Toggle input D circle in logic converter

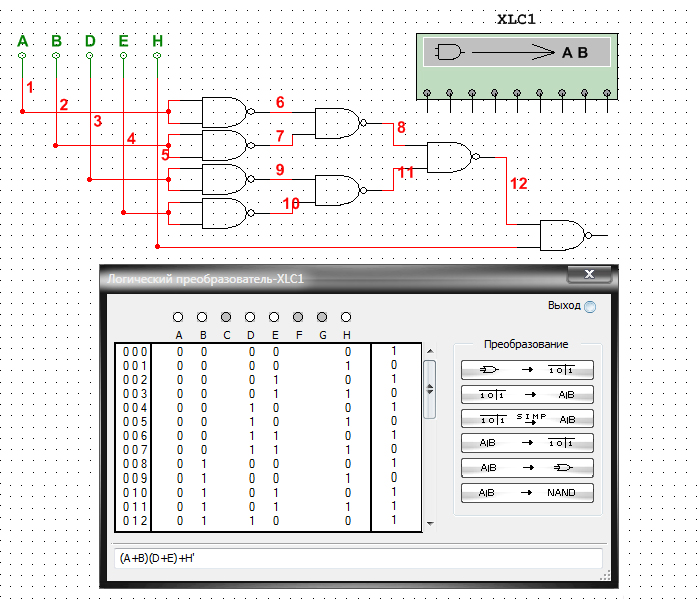[x=250, y=317]
